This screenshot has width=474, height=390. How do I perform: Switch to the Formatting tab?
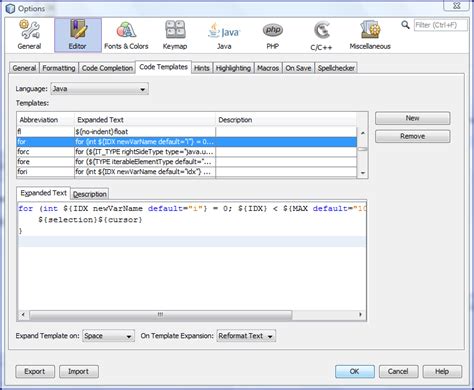pos(59,68)
